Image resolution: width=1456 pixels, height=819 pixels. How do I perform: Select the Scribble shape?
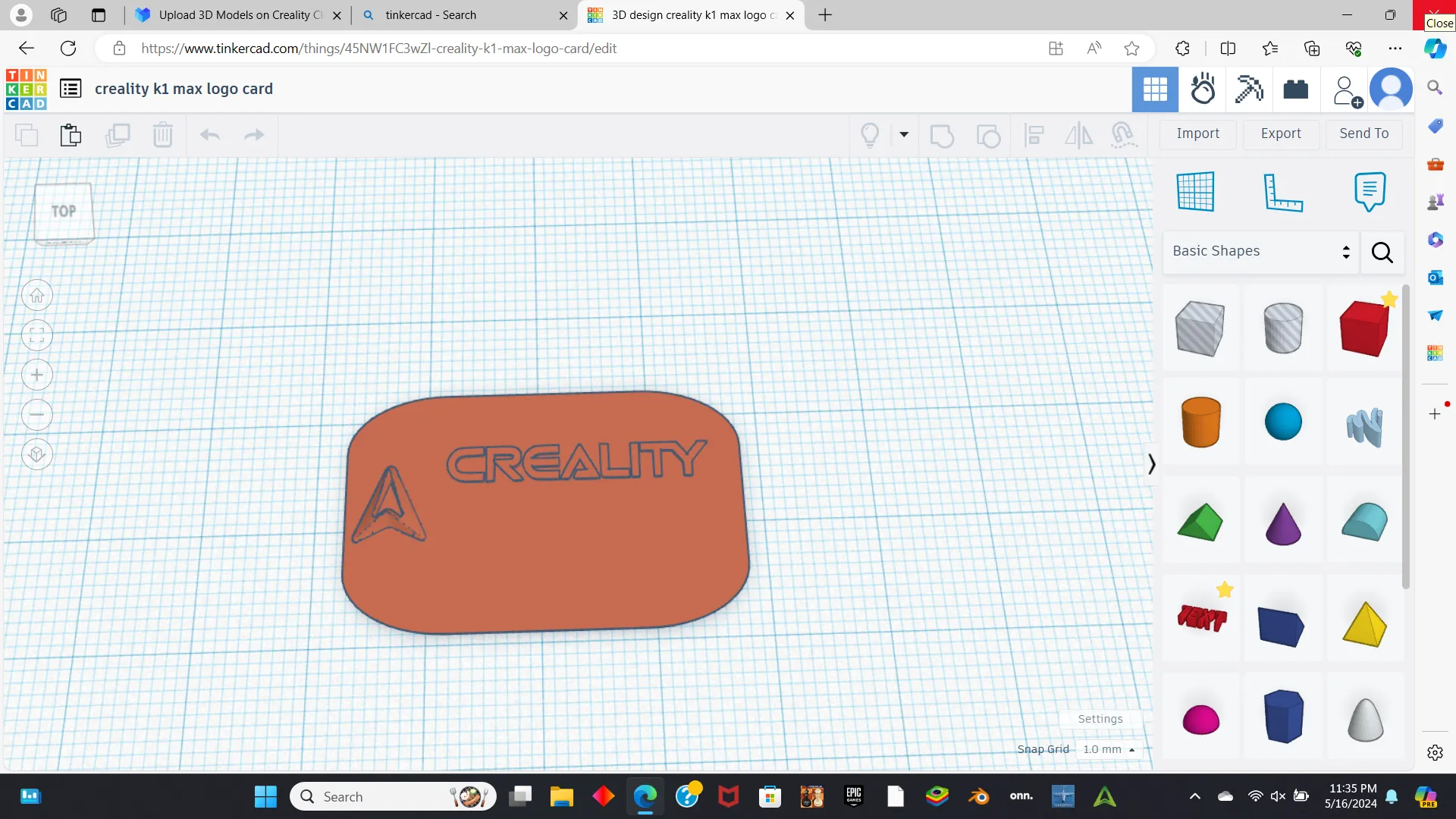pos(1365,427)
